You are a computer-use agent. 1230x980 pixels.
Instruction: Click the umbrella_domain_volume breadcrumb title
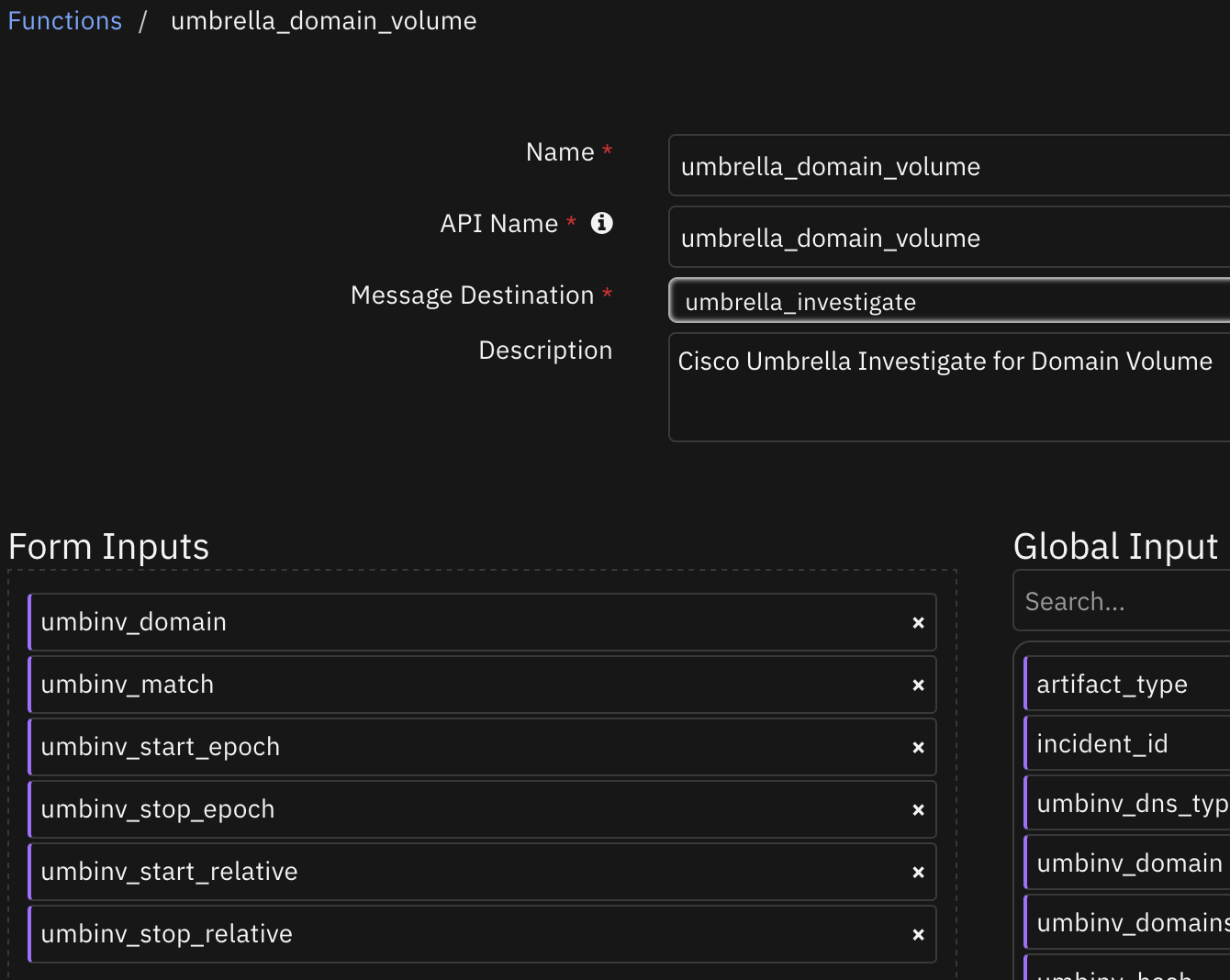coord(324,21)
